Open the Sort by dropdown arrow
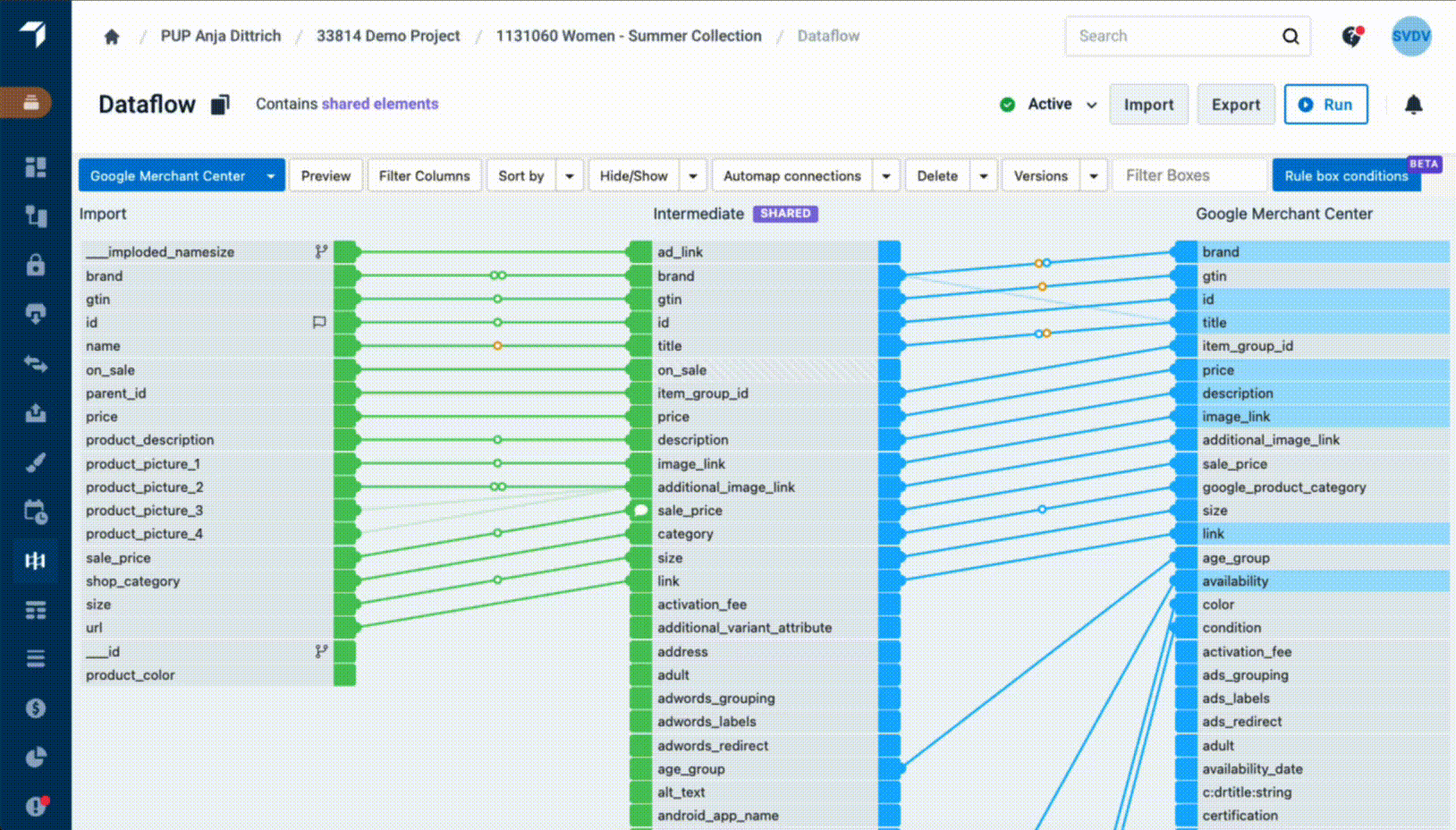Screen dimensions: 1456x830 [x=570, y=176]
